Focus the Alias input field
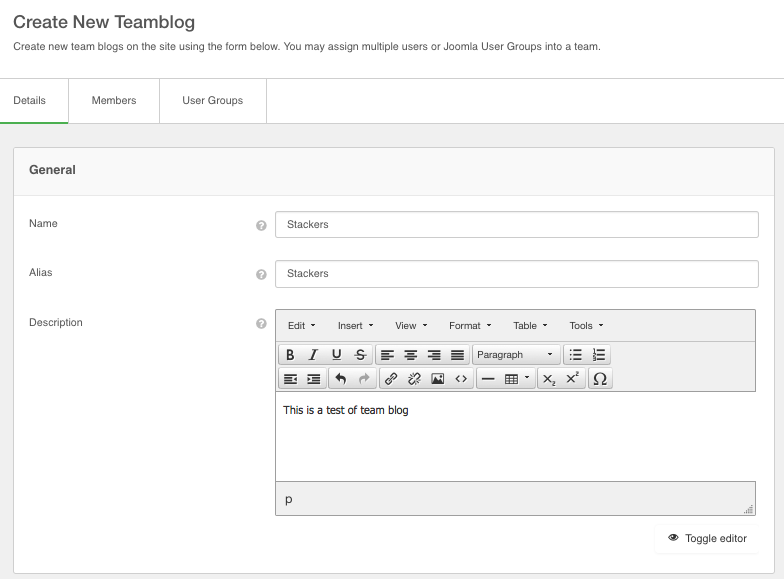 pyautogui.click(x=516, y=274)
